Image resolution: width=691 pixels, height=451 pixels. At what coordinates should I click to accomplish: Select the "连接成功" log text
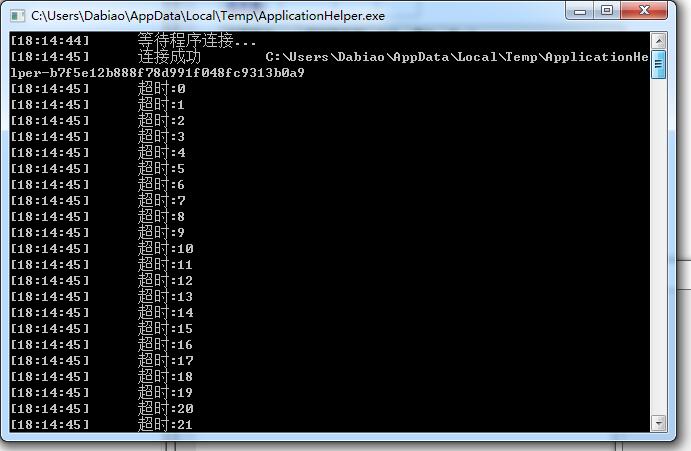pyautogui.click(x=168, y=57)
